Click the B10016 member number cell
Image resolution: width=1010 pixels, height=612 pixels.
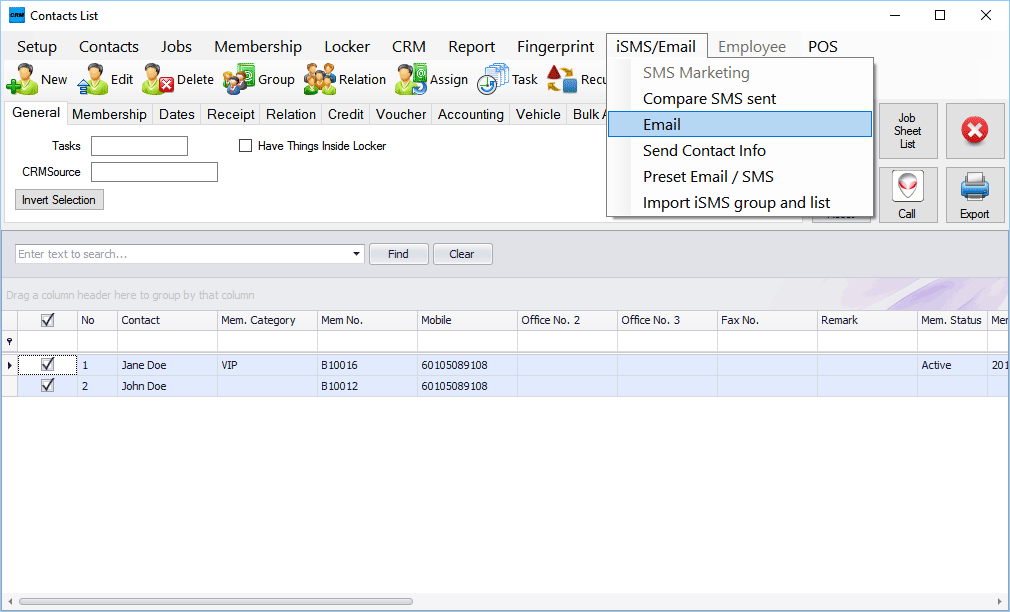tap(368, 365)
